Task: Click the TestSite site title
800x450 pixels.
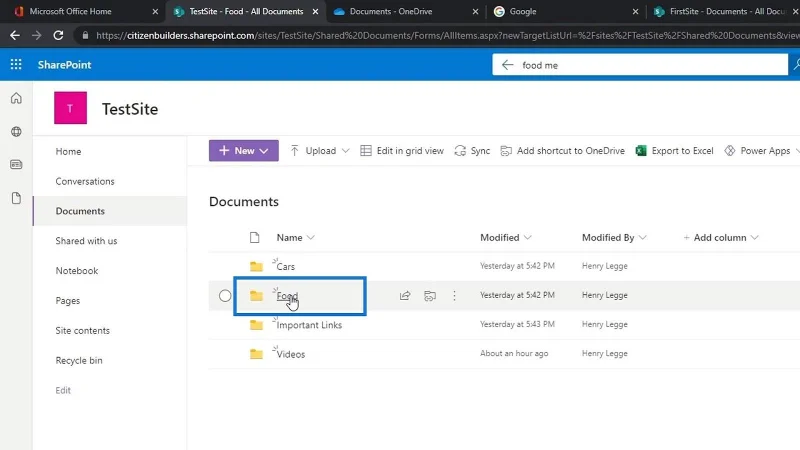Action: click(x=130, y=109)
